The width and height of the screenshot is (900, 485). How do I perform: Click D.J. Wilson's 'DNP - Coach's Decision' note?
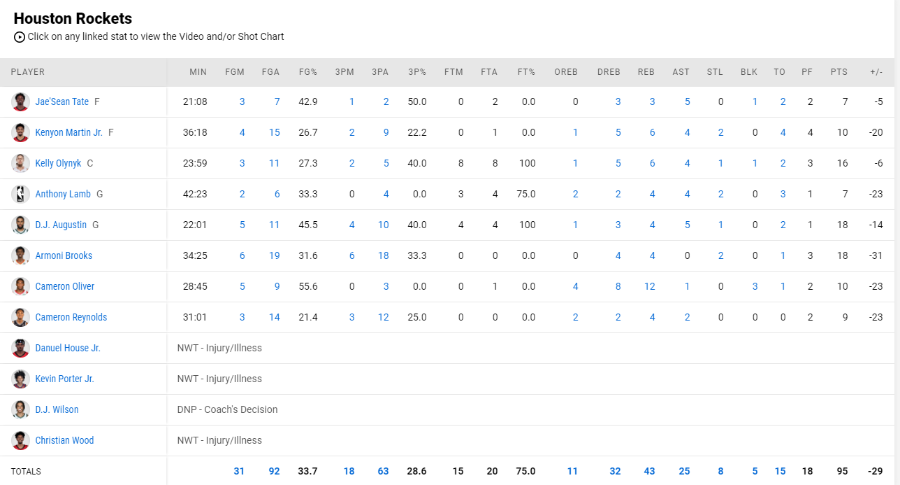227,409
